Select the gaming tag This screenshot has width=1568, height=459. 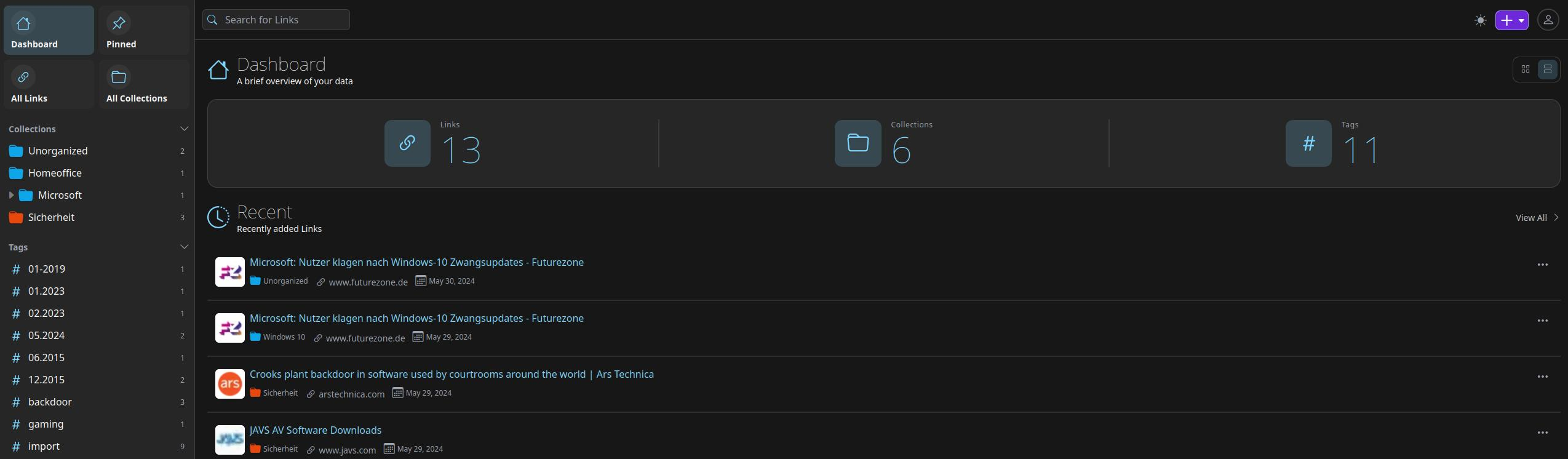[97, 424]
